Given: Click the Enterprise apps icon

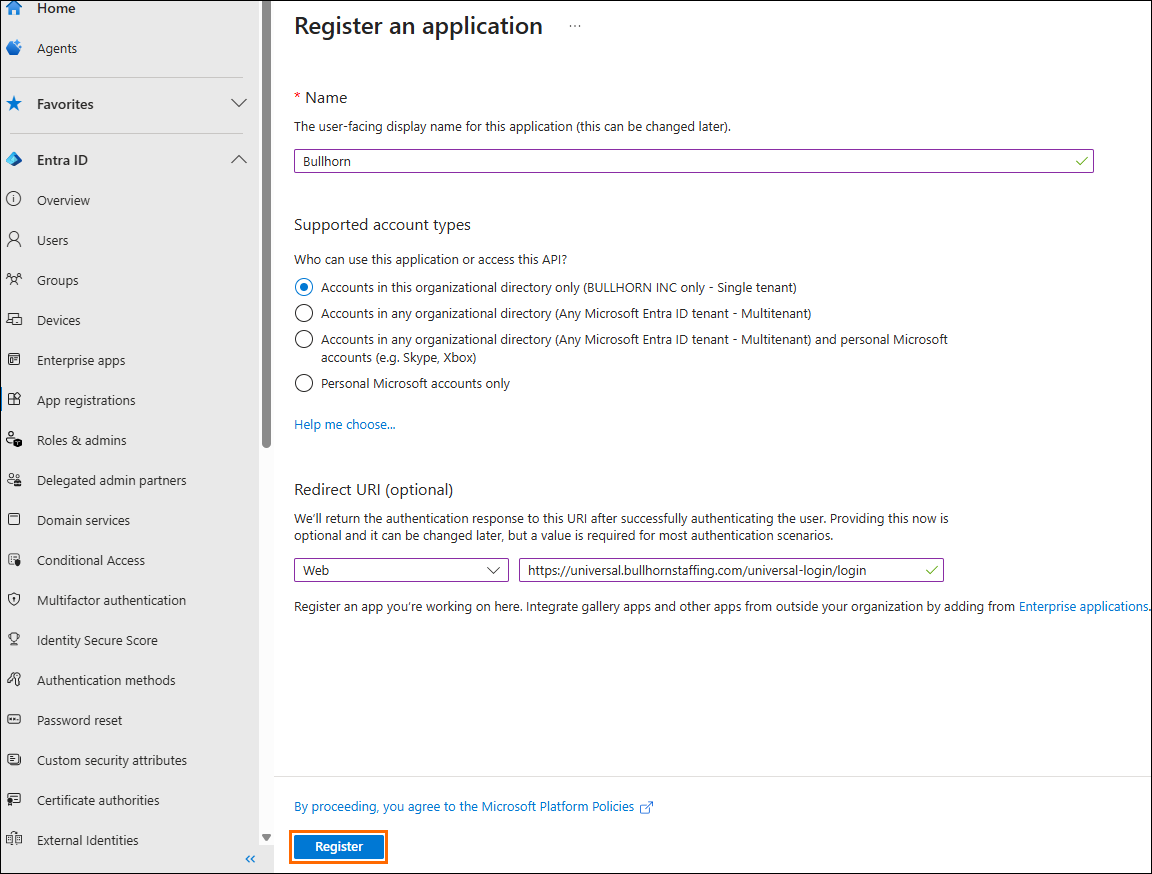Looking at the screenshot, I should (x=14, y=359).
